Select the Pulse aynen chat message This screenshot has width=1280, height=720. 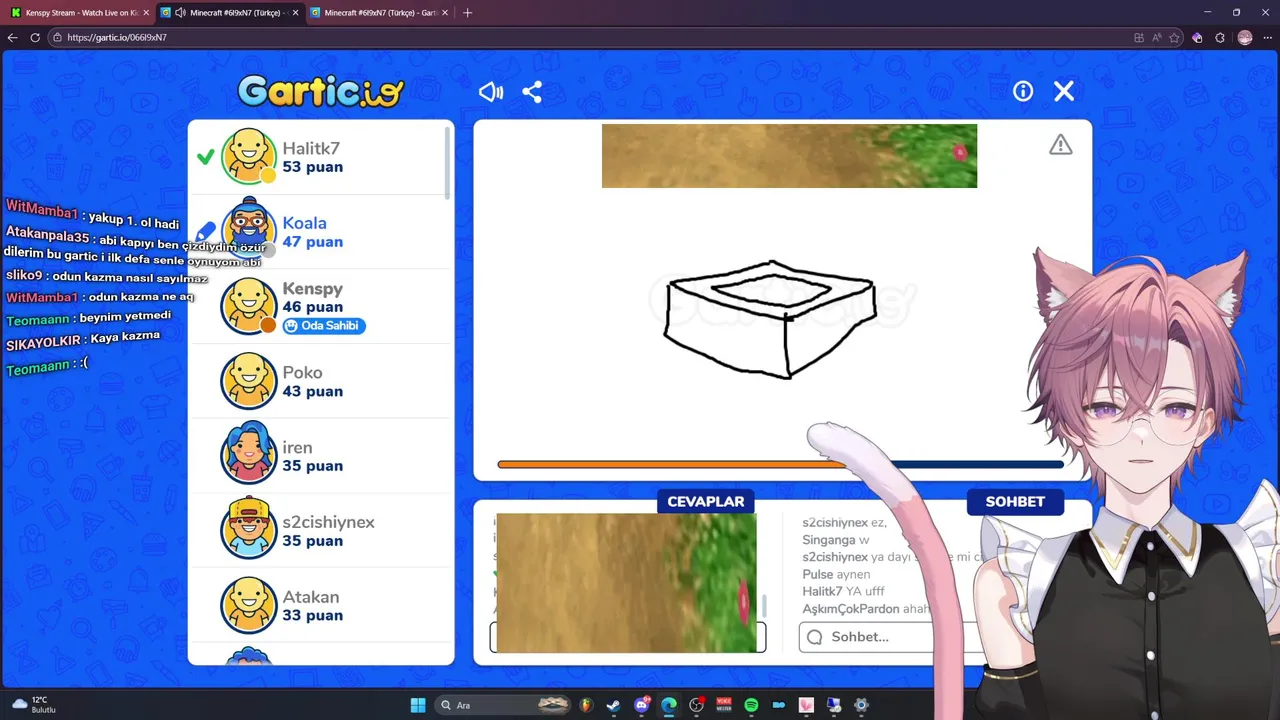[x=836, y=574]
